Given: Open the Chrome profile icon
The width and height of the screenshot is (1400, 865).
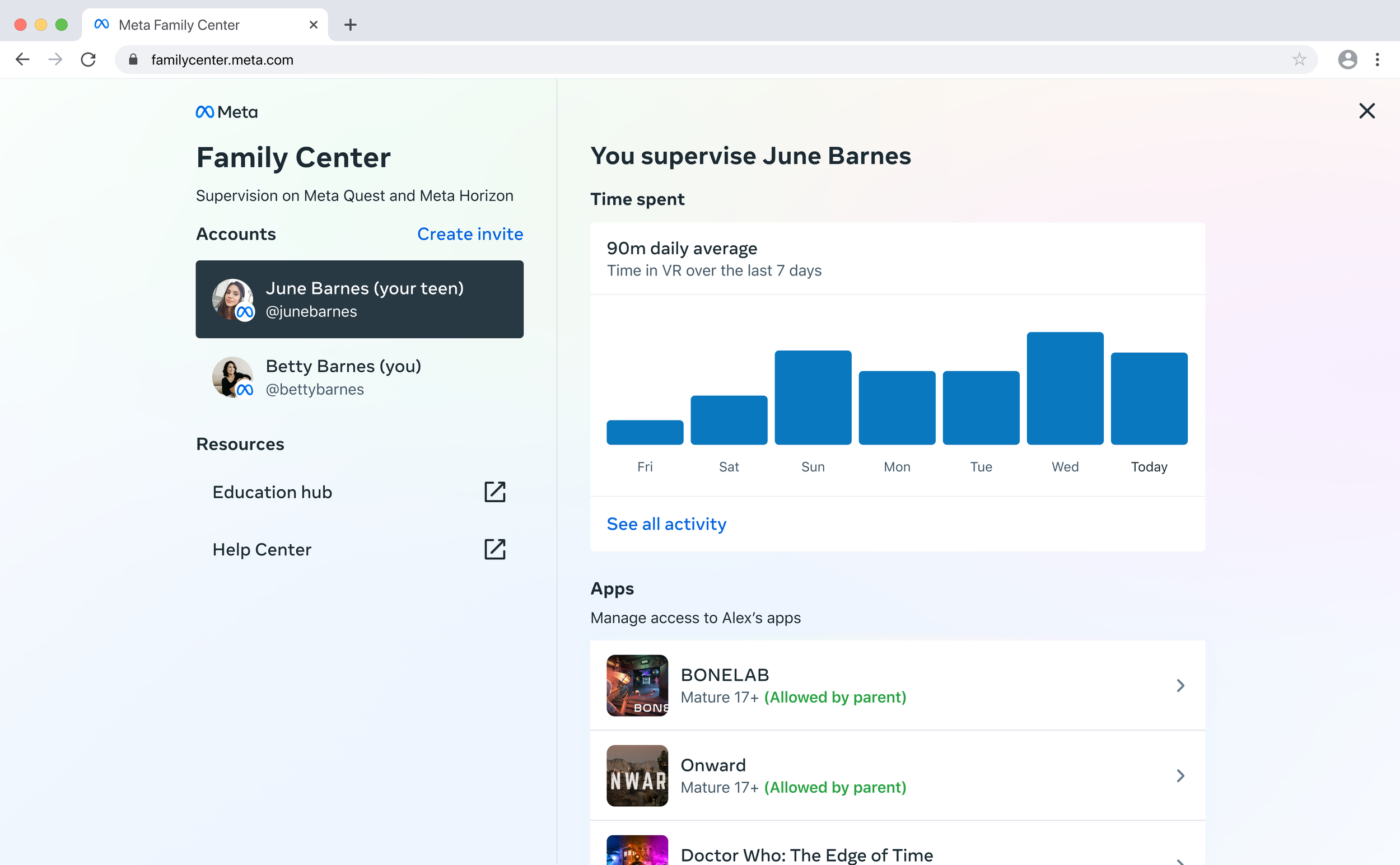Looking at the screenshot, I should [1347, 59].
